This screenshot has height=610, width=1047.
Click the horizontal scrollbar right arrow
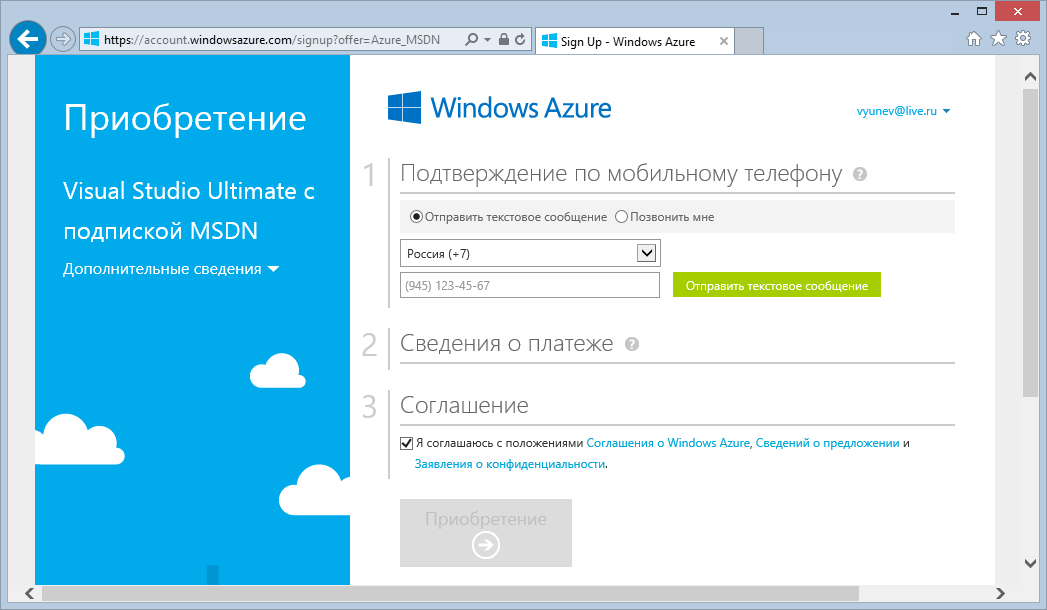tap(1000, 593)
